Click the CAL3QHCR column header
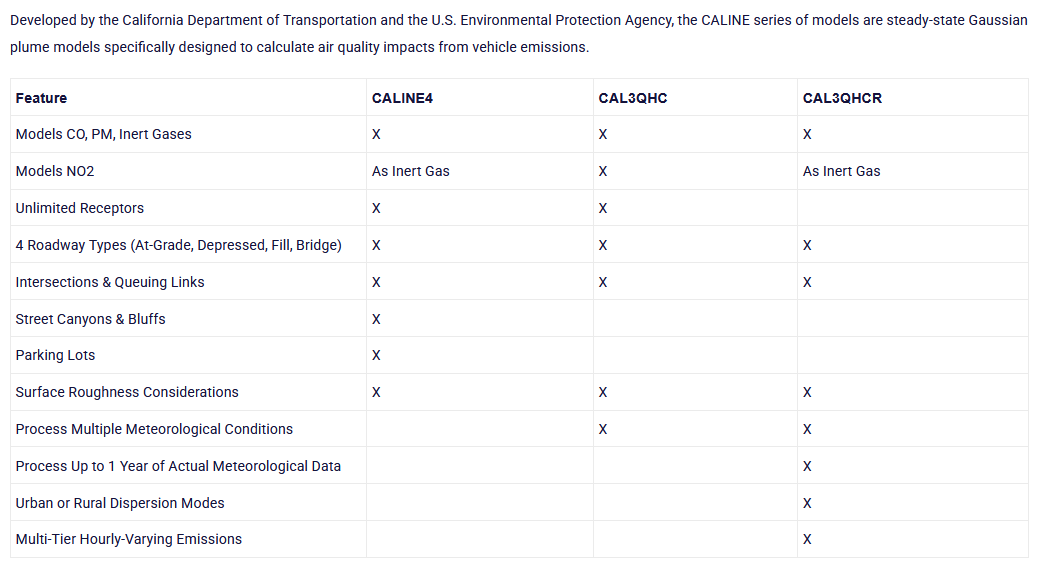This screenshot has width=1037, height=581. [x=842, y=98]
